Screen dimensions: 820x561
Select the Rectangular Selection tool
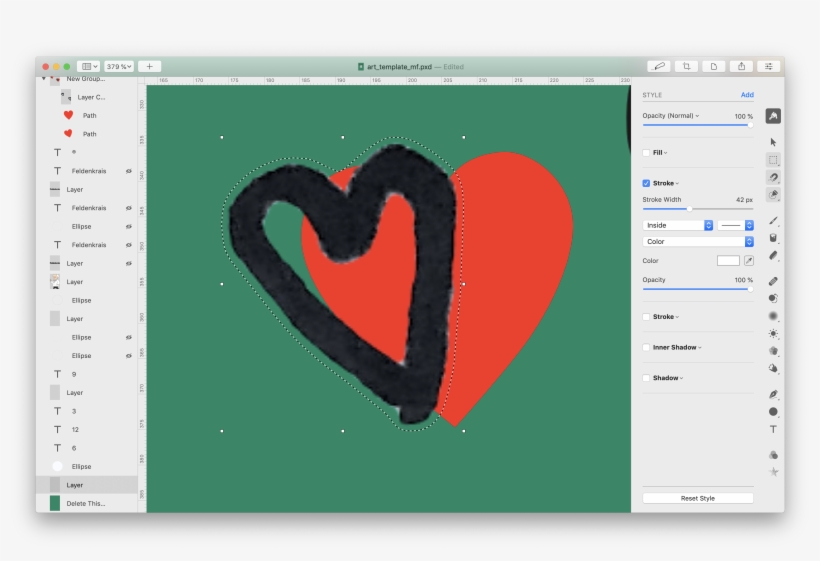[773, 160]
